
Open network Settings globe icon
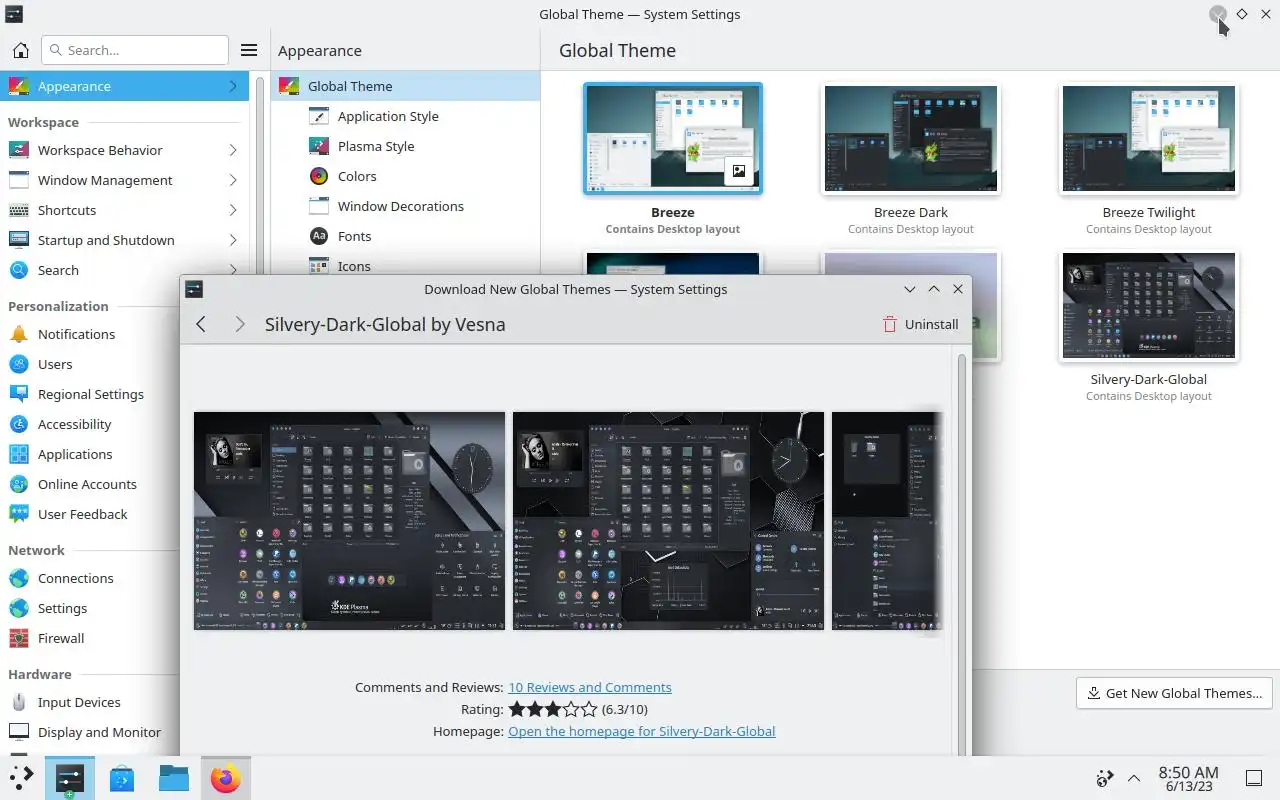click(19, 608)
